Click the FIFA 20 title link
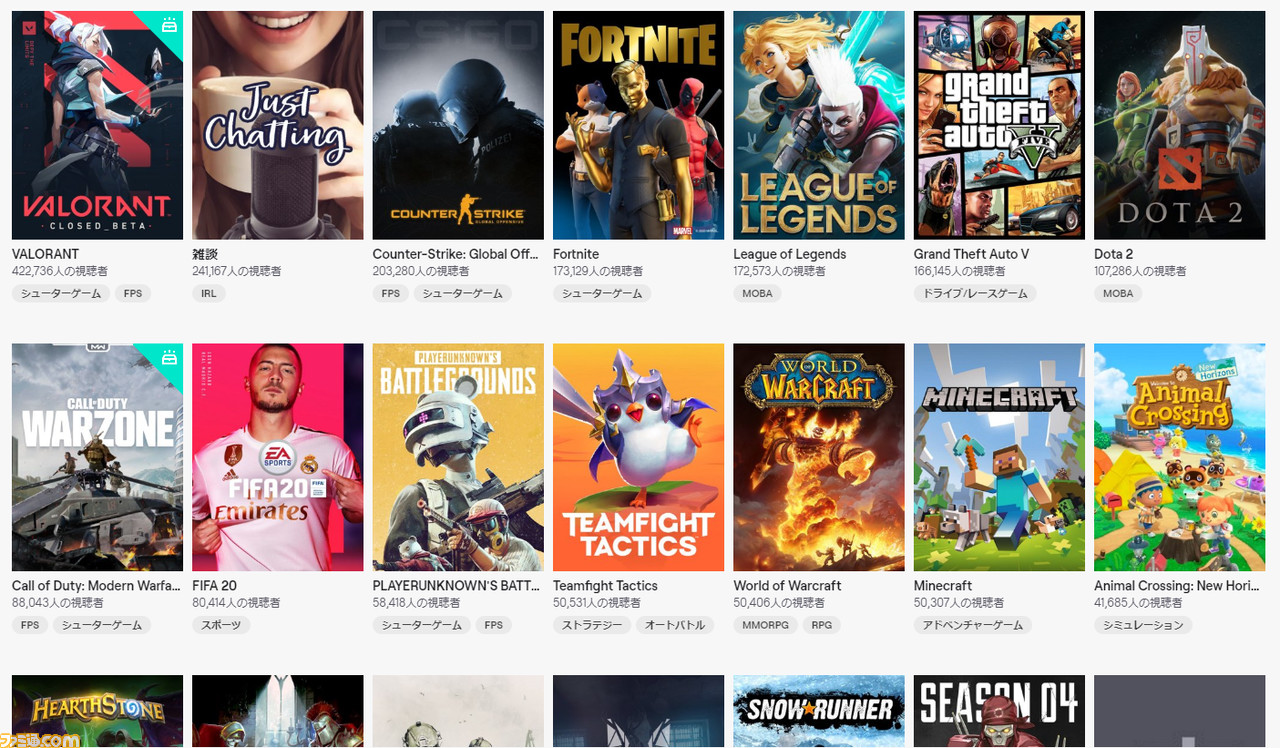Screen dimensions: 1280x748 215,586
